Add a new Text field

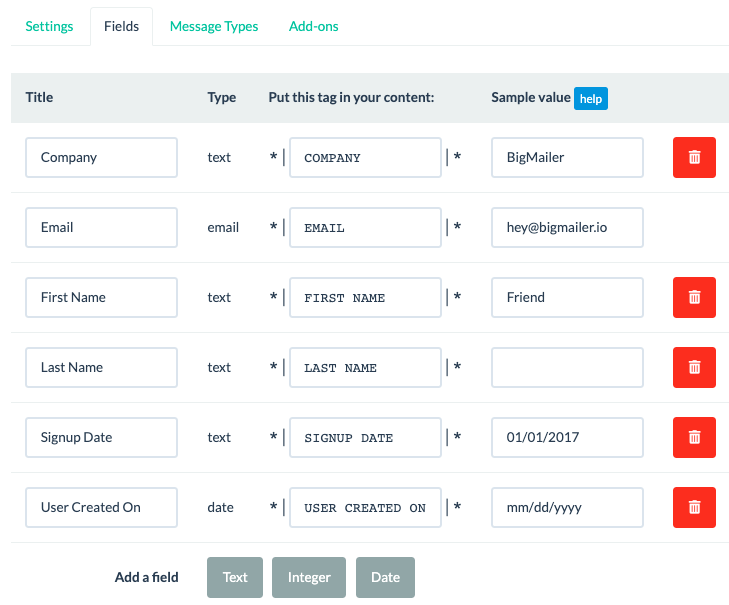pos(235,577)
